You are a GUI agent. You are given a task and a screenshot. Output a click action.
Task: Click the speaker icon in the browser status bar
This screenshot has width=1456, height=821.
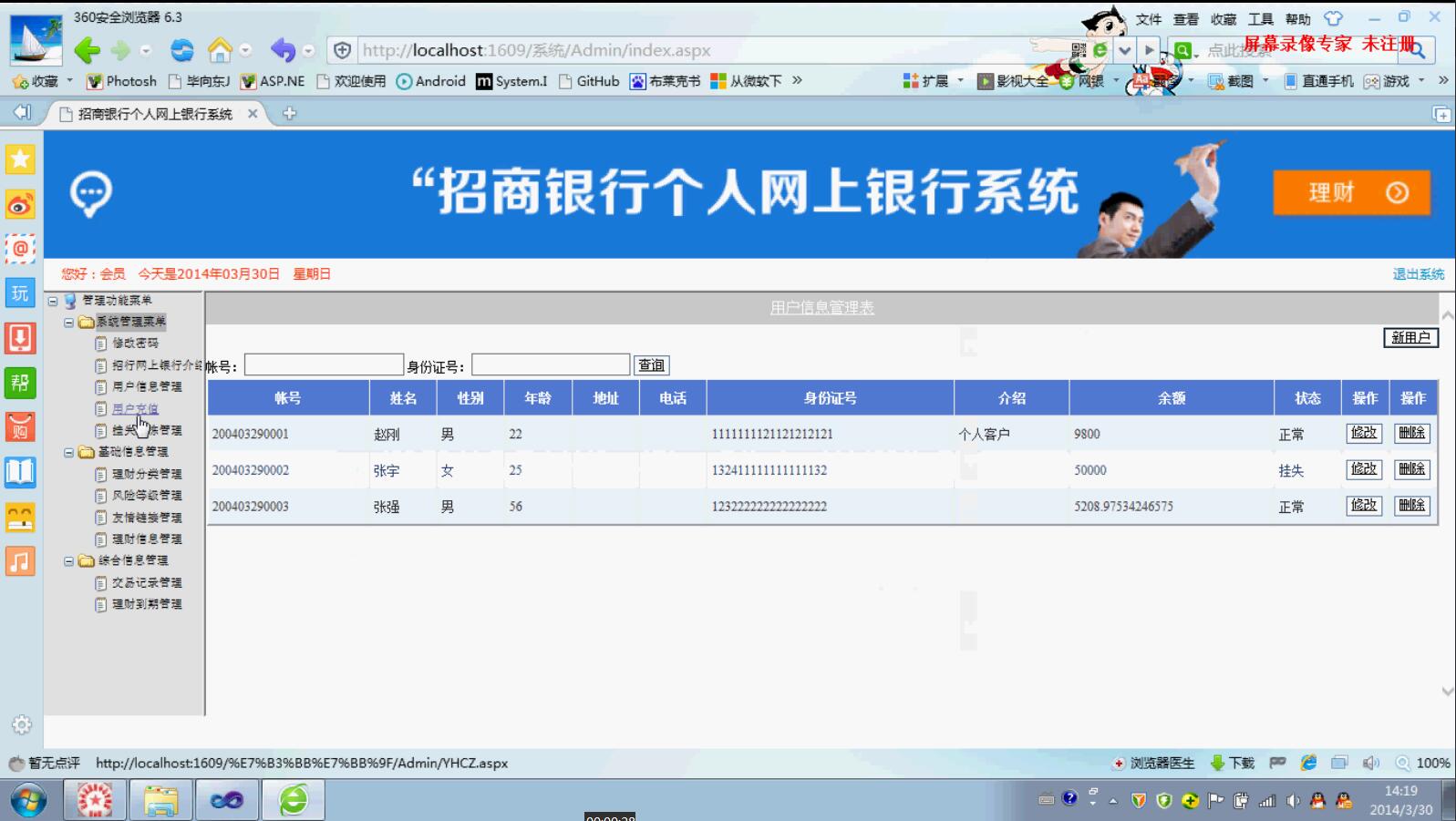pos(1370,763)
